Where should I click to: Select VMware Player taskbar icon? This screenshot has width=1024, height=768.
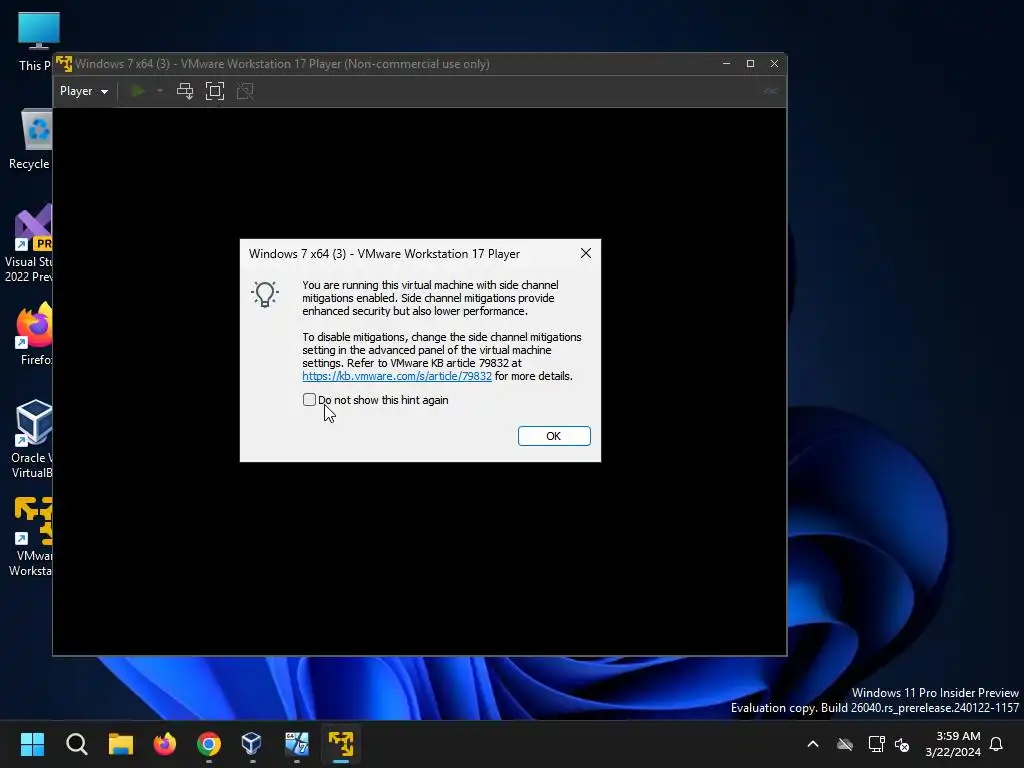click(341, 744)
